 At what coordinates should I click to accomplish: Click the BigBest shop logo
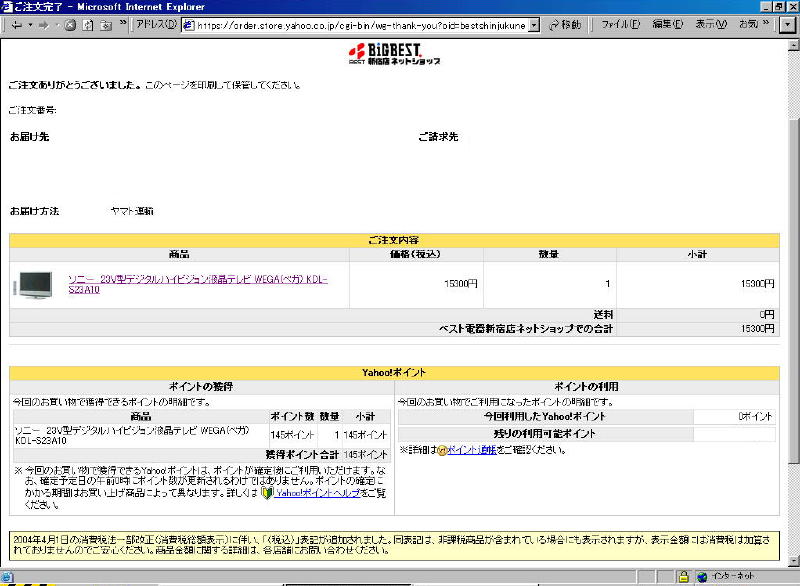coord(393,52)
